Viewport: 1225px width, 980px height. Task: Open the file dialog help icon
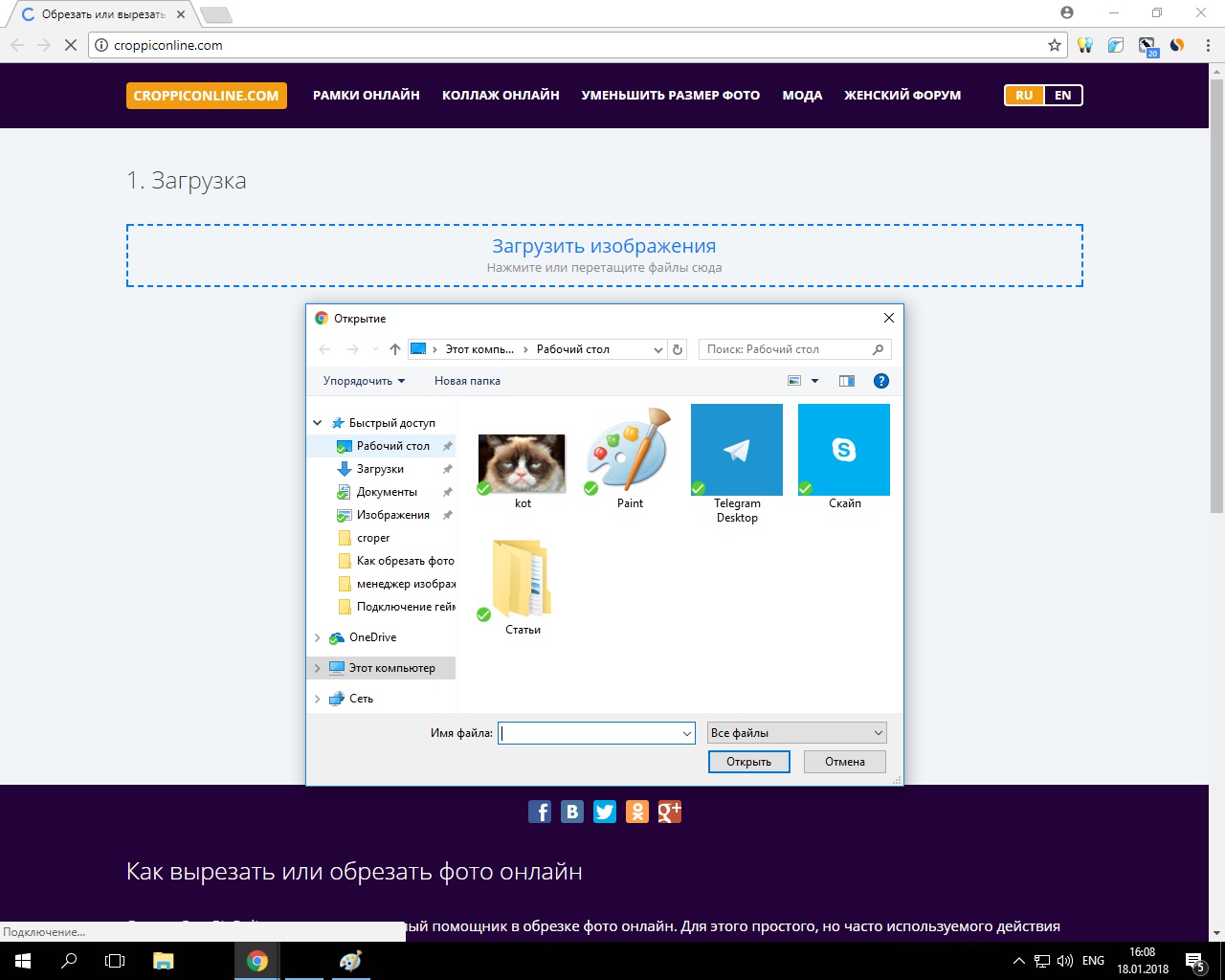881,381
